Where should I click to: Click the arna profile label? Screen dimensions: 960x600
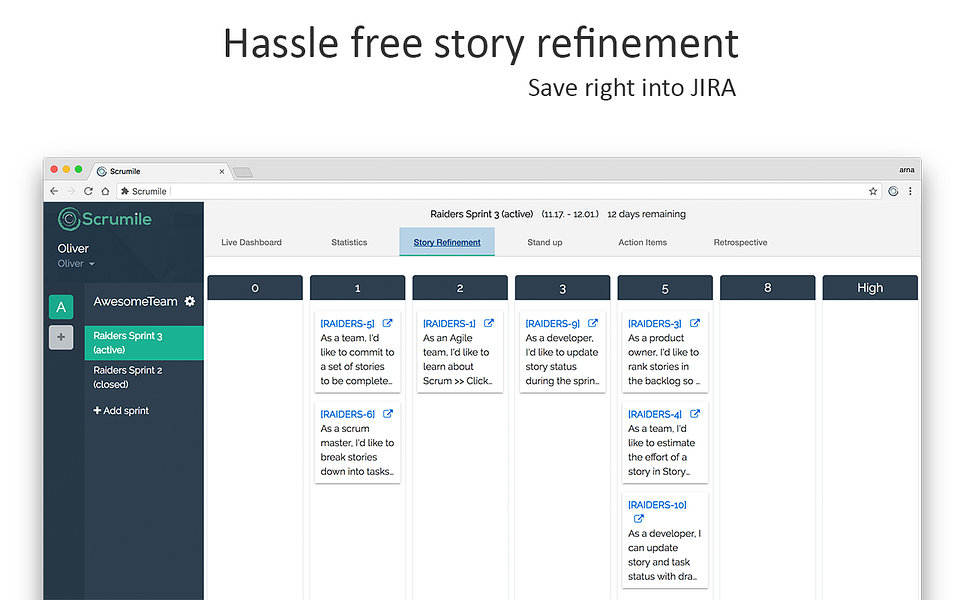907,170
